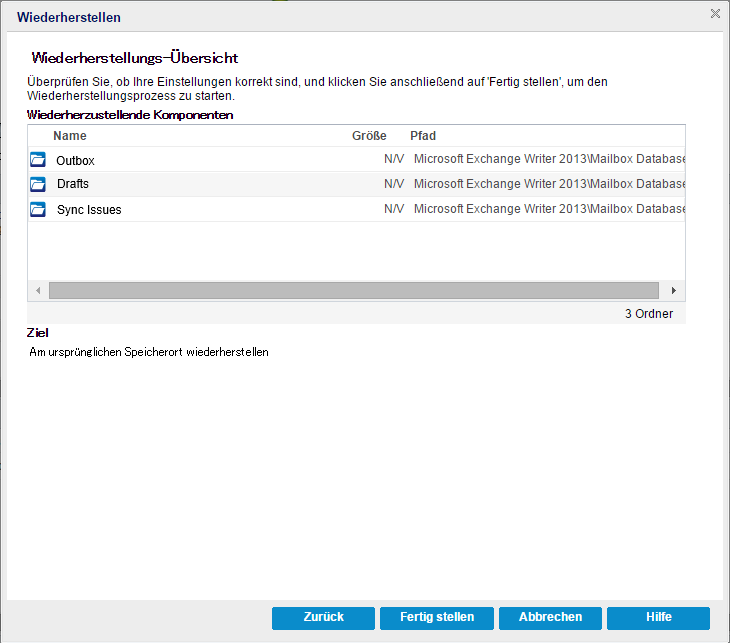This screenshot has width=730, height=643.
Task: Open Hilfe for this dialog
Action: pos(658,618)
